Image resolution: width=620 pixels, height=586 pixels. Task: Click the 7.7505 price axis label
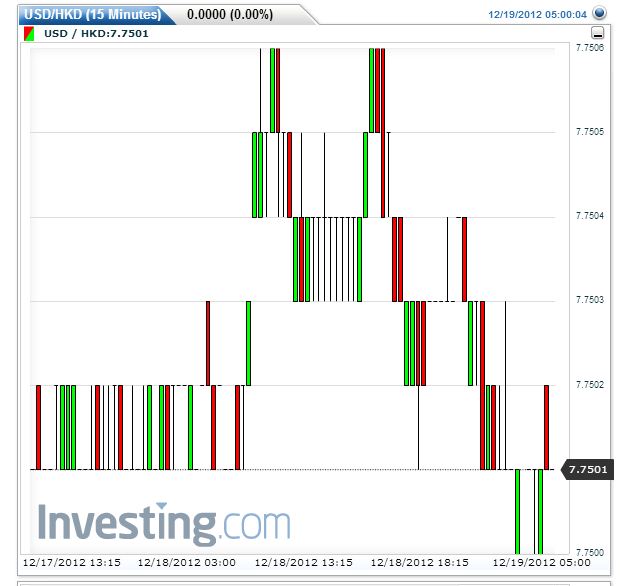coord(590,132)
